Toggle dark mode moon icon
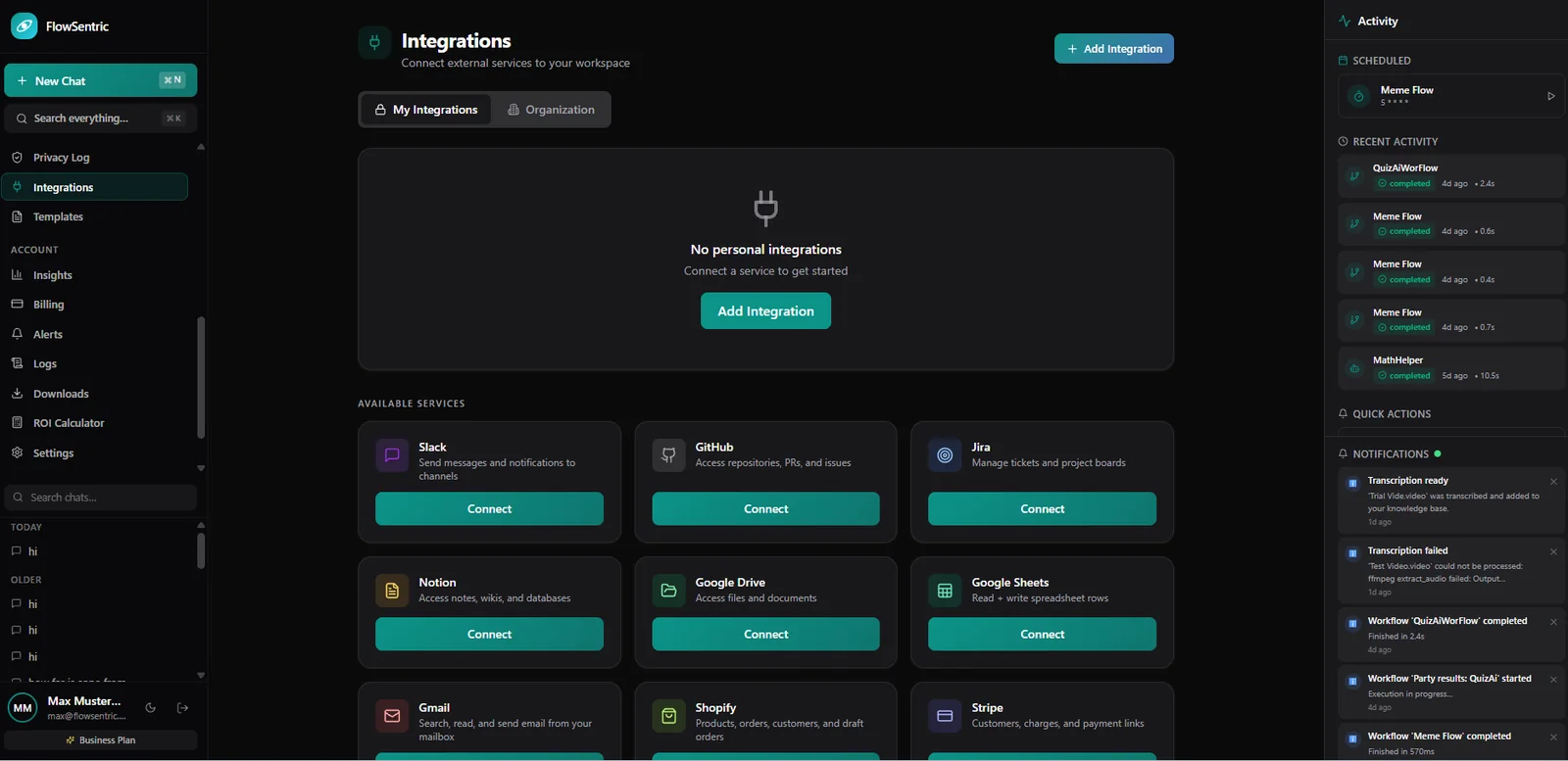1568x761 pixels. point(151,708)
